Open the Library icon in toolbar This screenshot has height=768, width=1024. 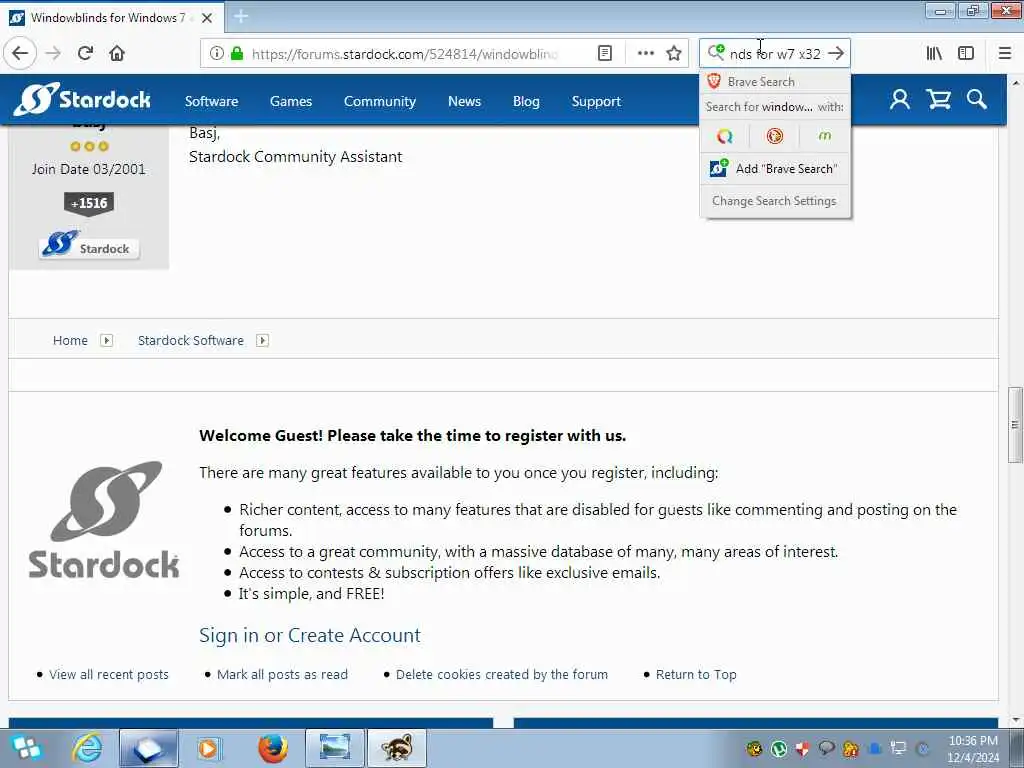(x=934, y=53)
